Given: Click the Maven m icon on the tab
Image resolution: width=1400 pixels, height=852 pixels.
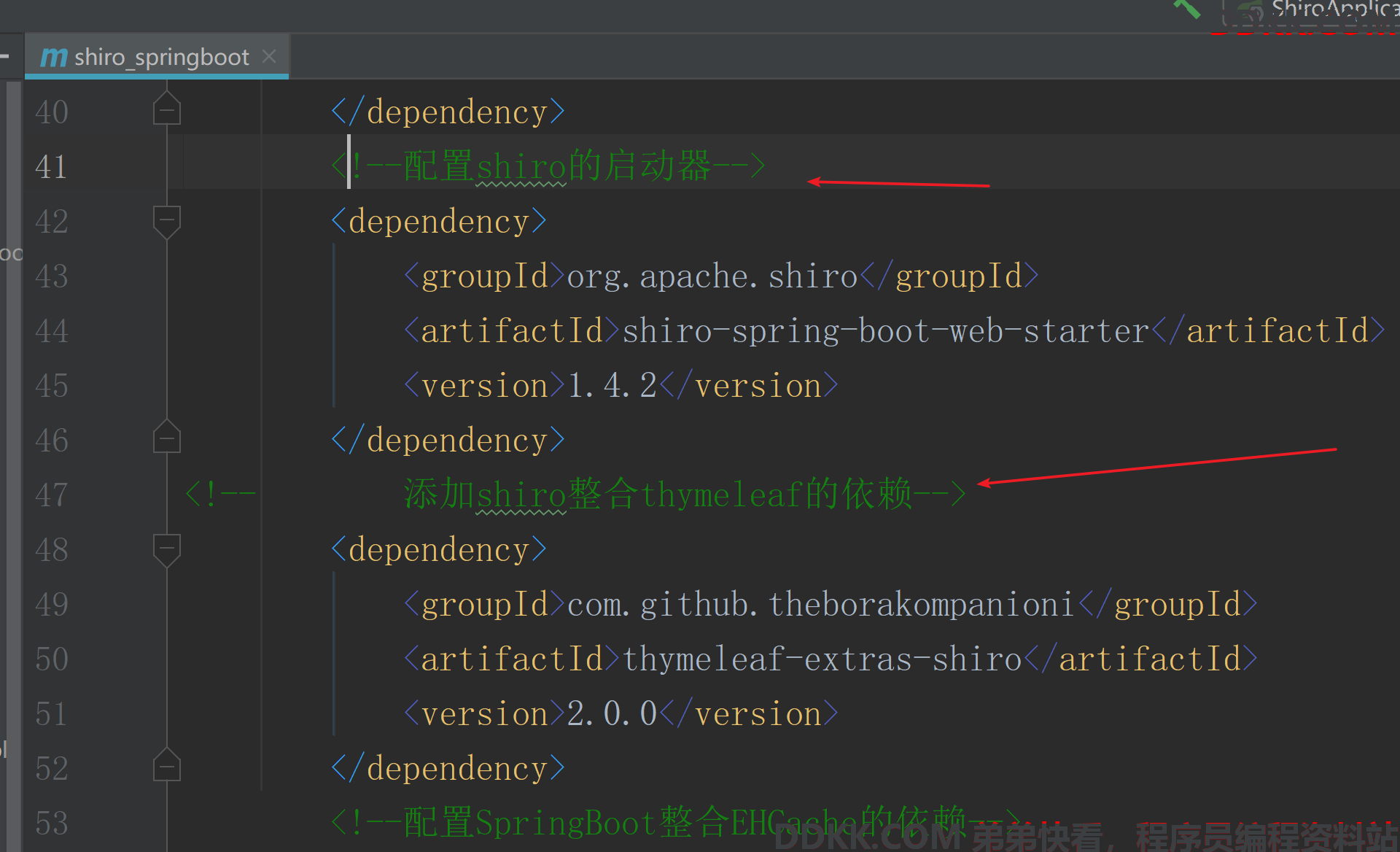Looking at the screenshot, I should point(54,57).
